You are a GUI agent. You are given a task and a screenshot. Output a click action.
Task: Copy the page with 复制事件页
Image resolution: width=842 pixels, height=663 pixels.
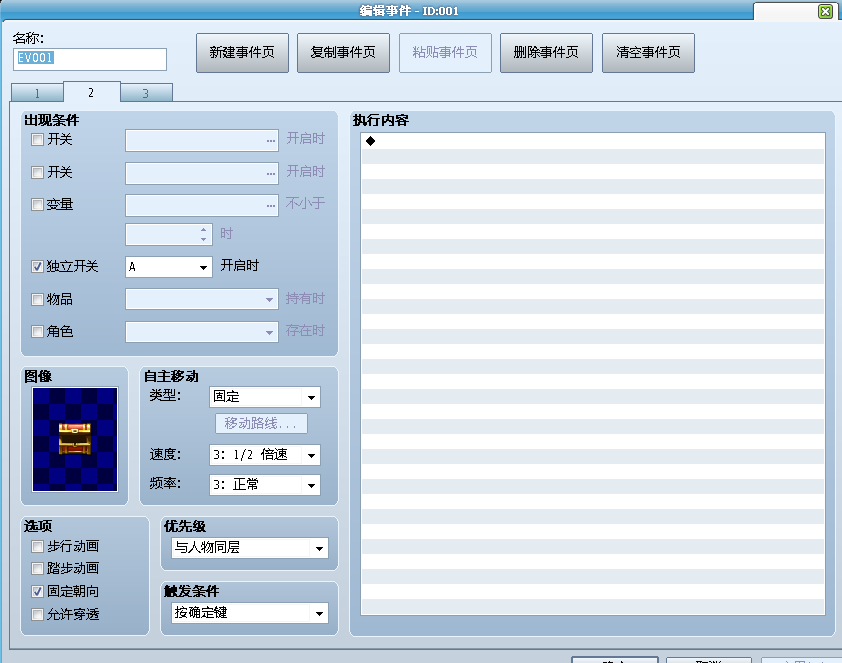coord(343,53)
